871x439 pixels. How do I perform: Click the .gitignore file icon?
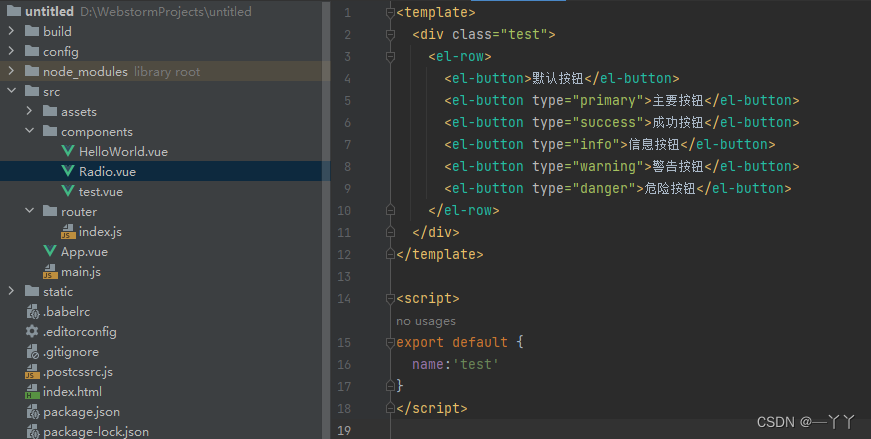coord(32,352)
